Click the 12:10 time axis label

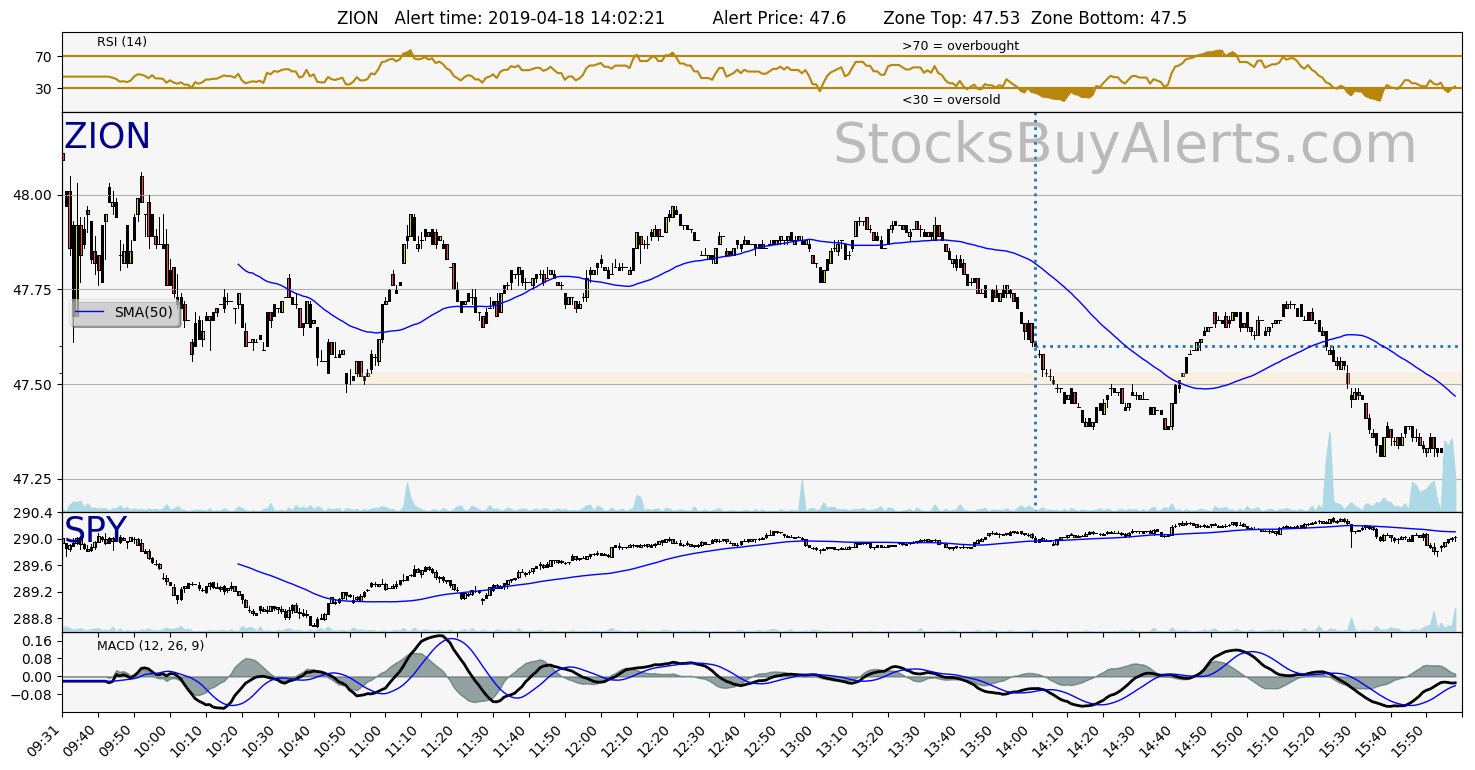[619, 740]
